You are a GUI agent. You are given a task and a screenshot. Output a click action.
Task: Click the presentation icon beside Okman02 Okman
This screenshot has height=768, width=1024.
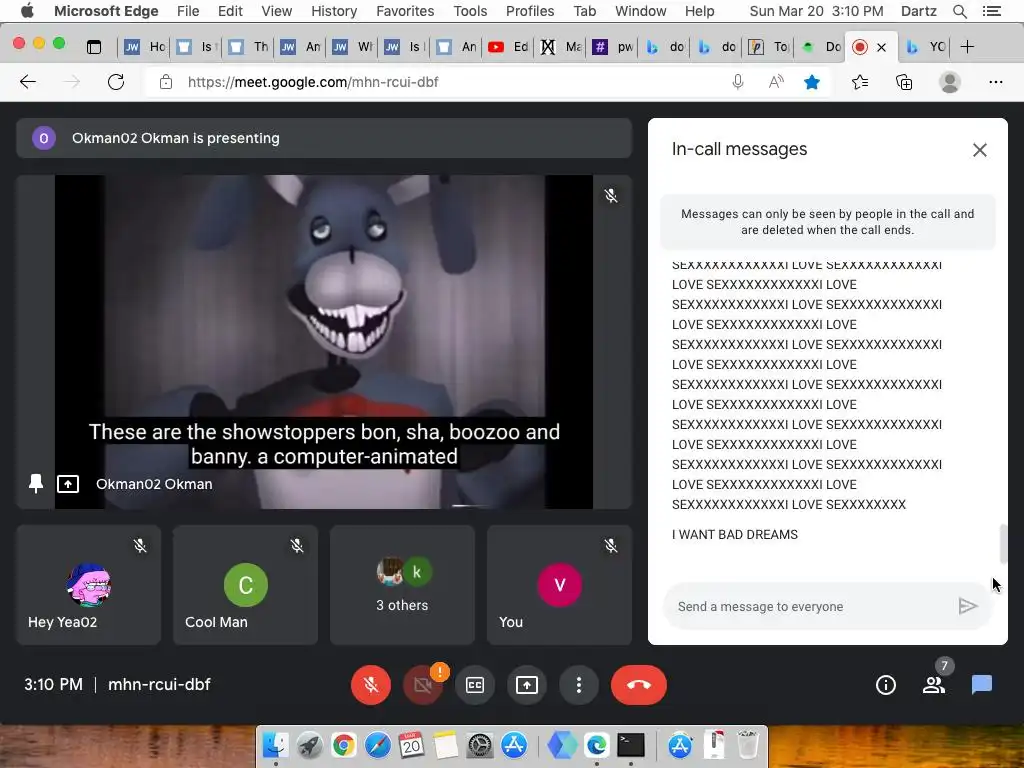(68, 484)
